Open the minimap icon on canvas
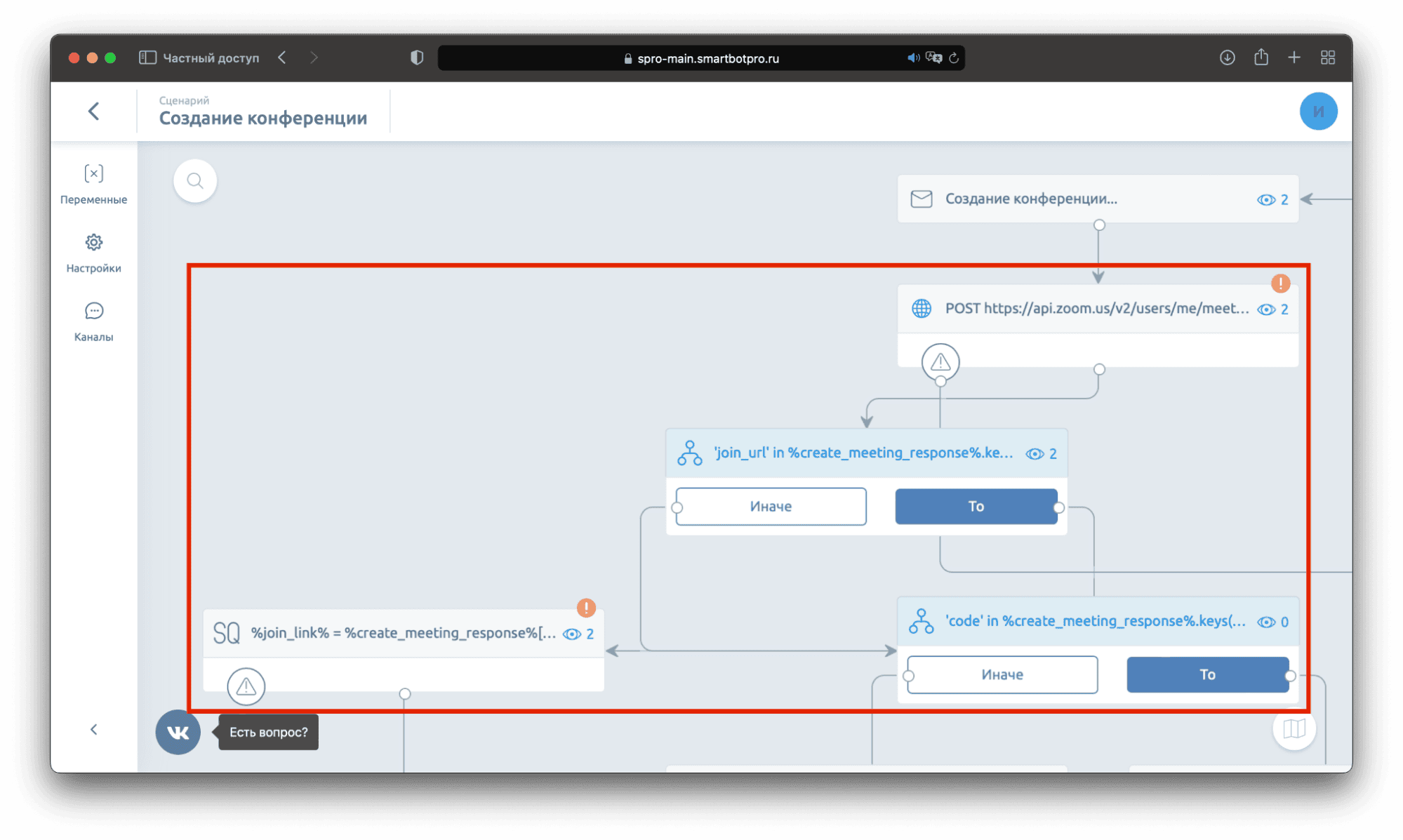This screenshot has height=840, width=1403. tap(1294, 728)
